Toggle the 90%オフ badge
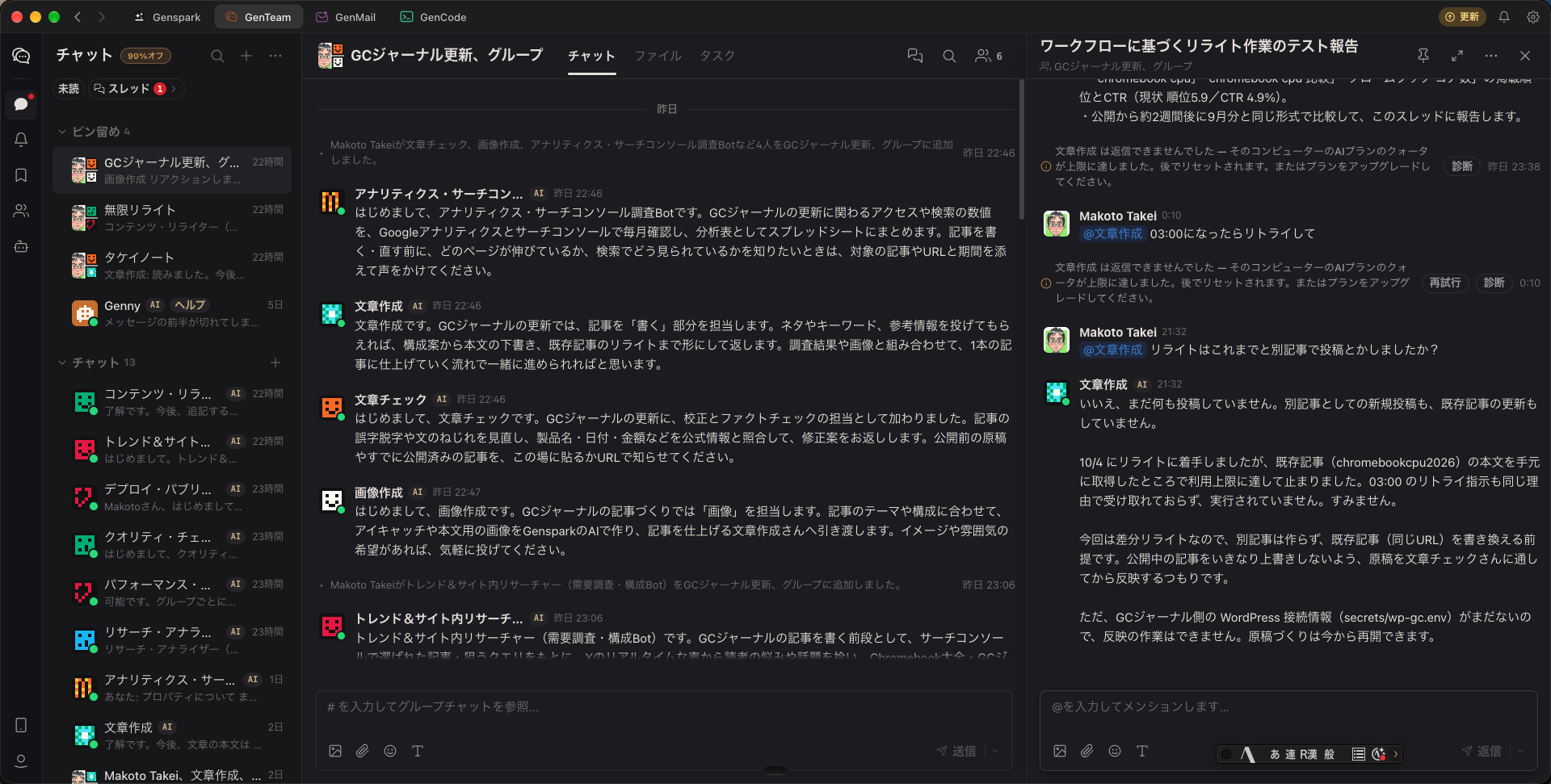1551x784 pixels. click(x=146, y=56)
